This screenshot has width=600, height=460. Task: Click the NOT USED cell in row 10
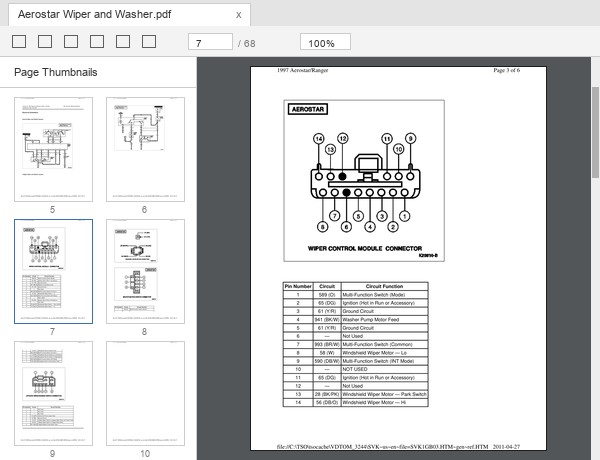[x=385, y=369]
